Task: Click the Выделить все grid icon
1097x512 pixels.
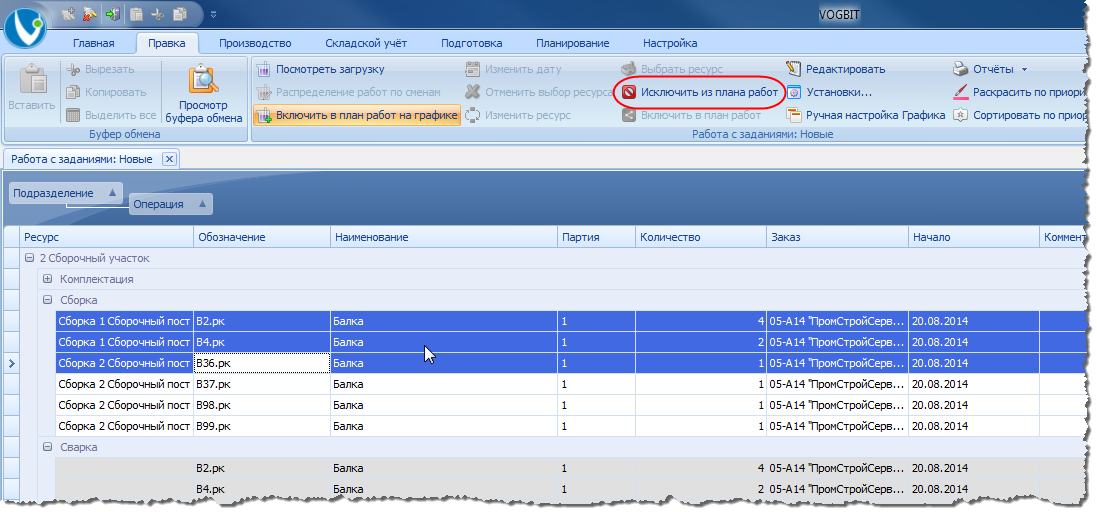Action: click(73, 115)
